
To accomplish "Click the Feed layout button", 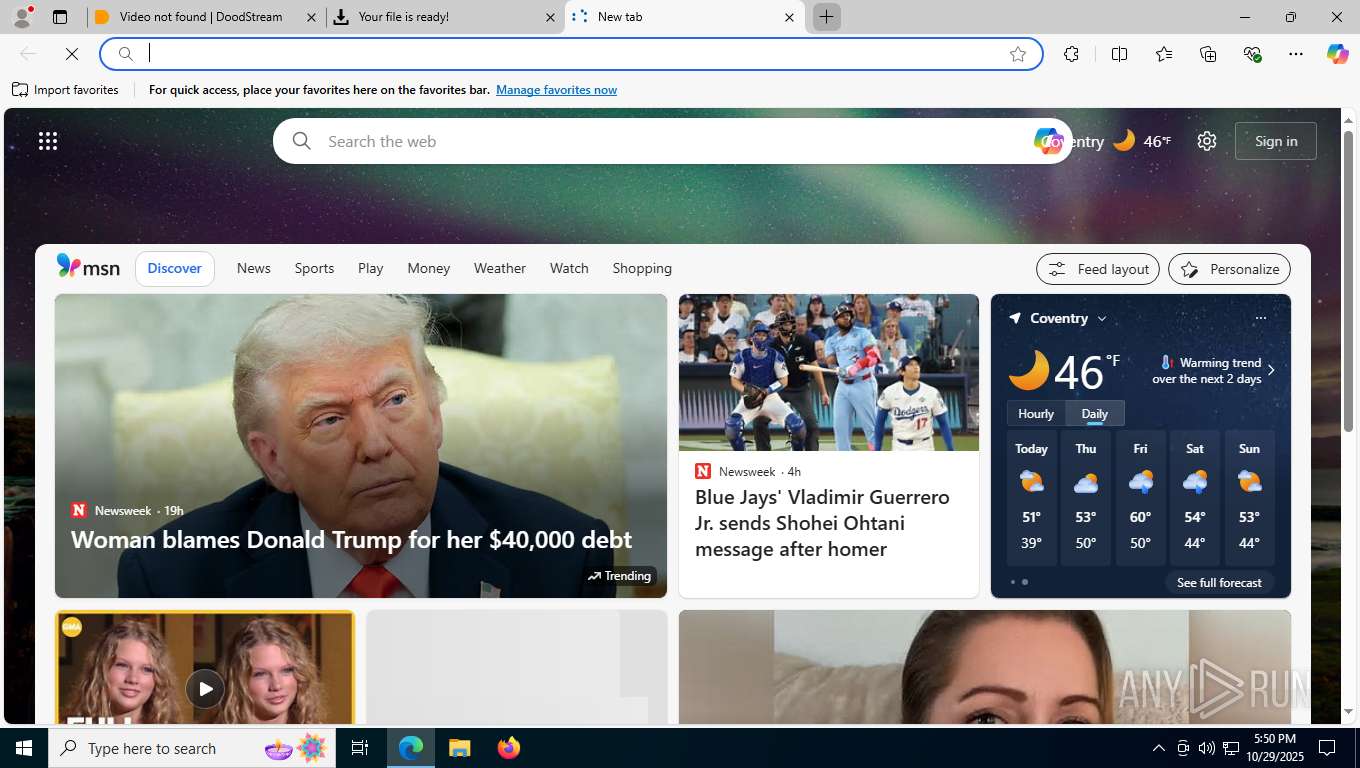I will (x=1098, y=269).
